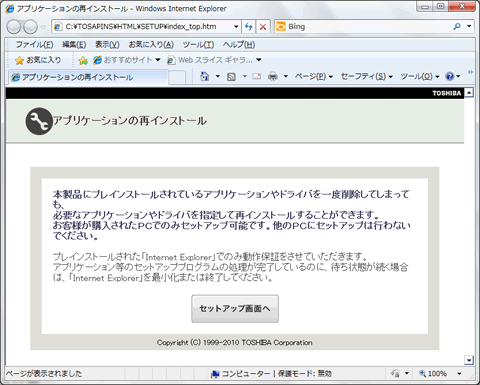Expand the Home icon dropdown arrow
Viewport: 480px width, 385px height.
[218, 76]
